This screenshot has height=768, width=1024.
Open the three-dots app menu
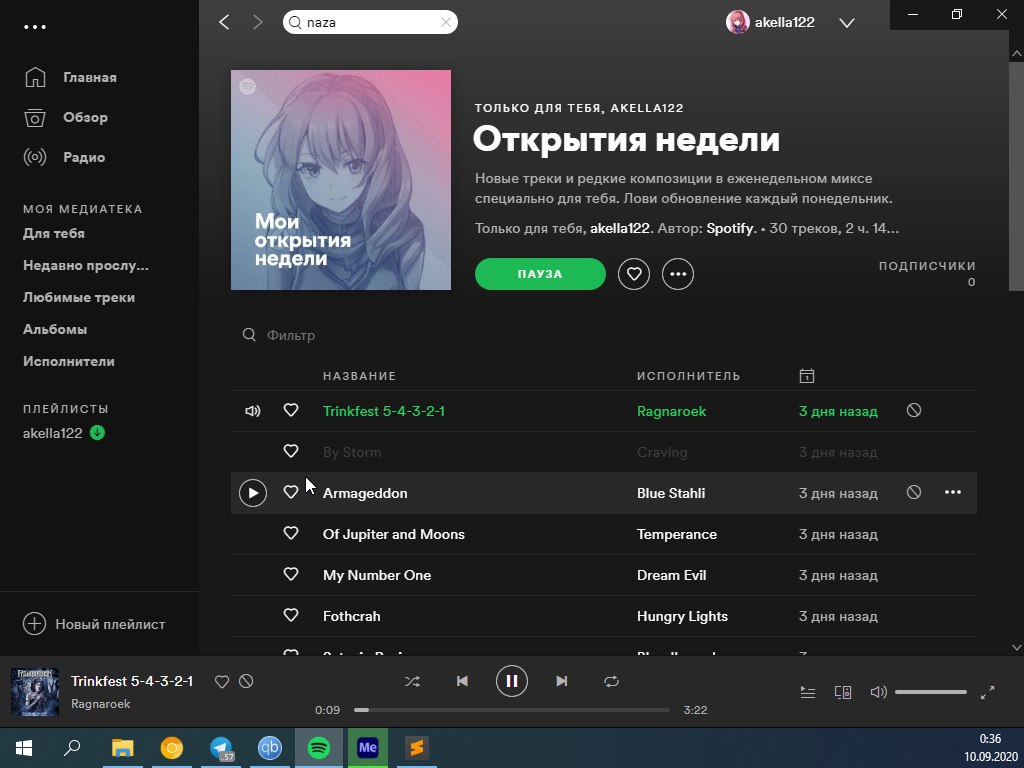[x=35, y=27]
